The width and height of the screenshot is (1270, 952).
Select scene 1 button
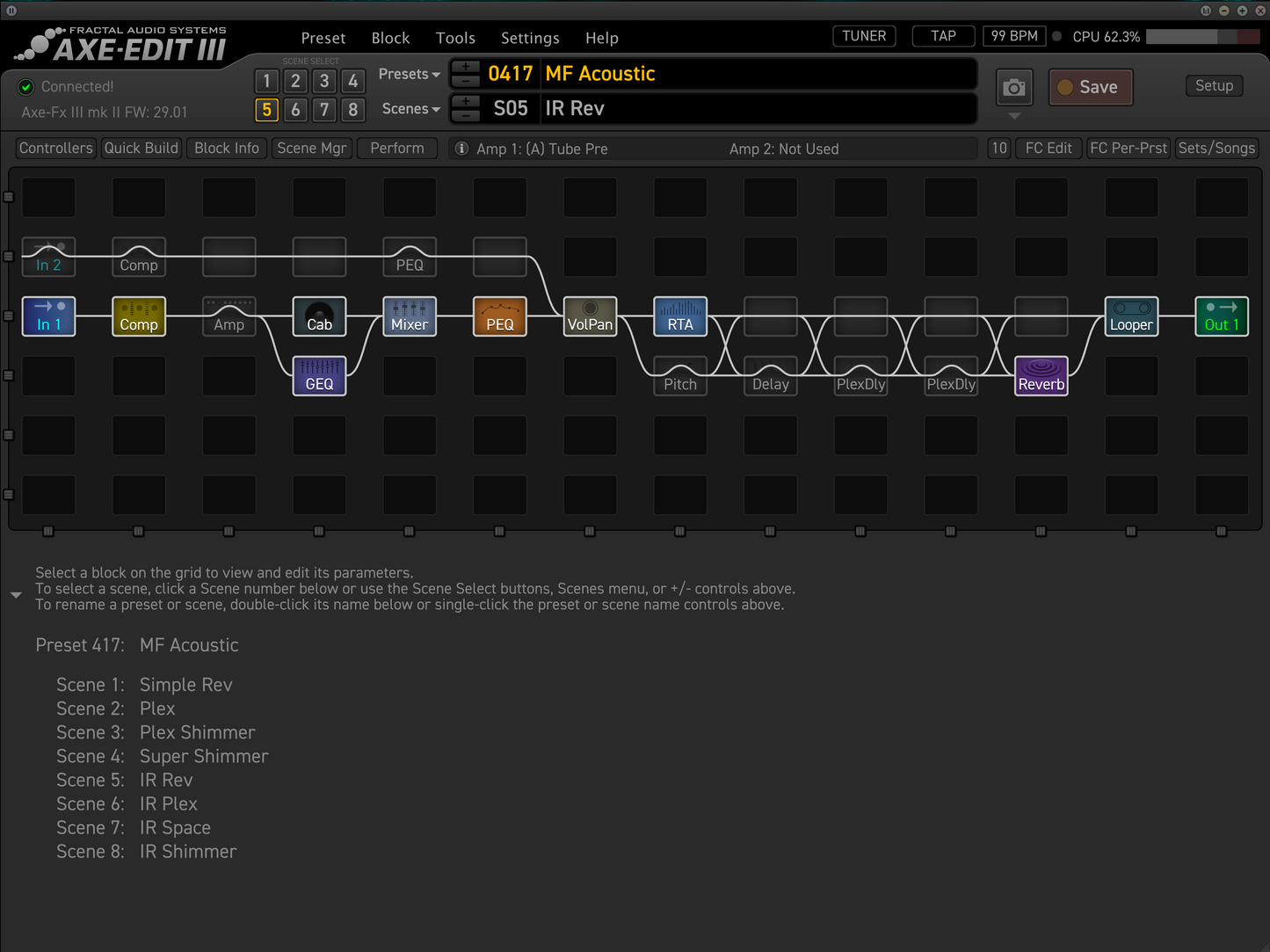pyautogui.click(x=266, y=81)
